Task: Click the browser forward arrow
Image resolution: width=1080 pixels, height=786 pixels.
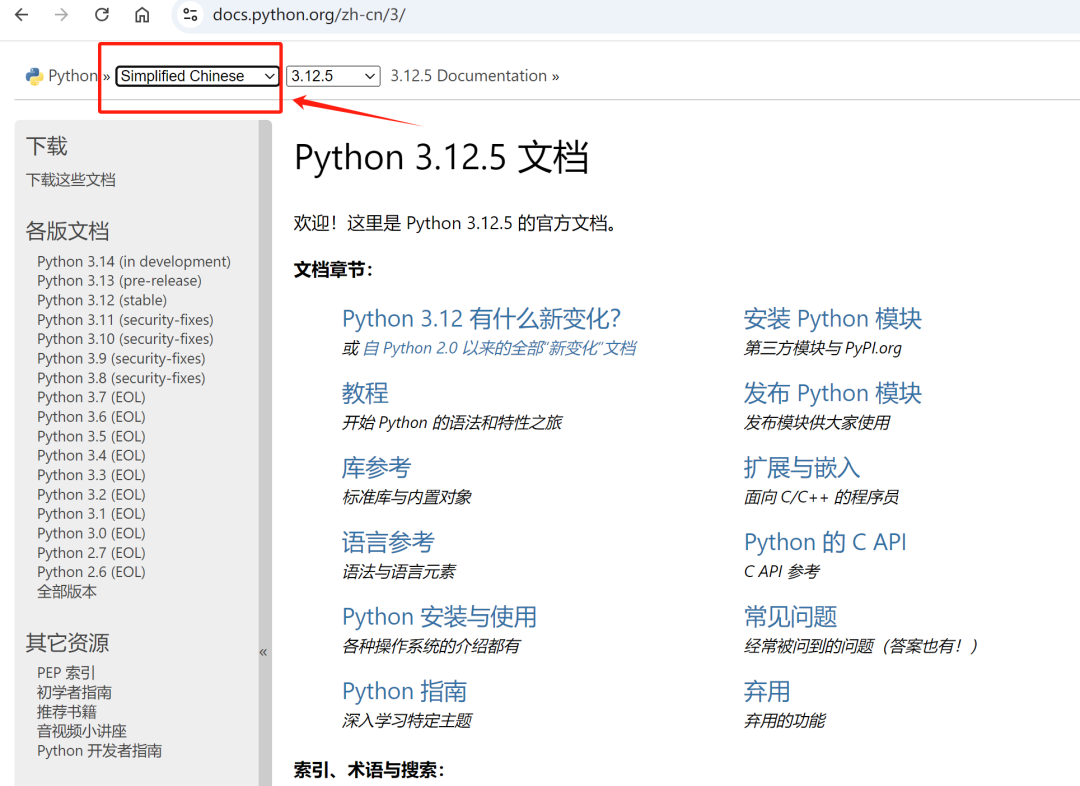Action: pyautogui.click(x=62, y=14)
